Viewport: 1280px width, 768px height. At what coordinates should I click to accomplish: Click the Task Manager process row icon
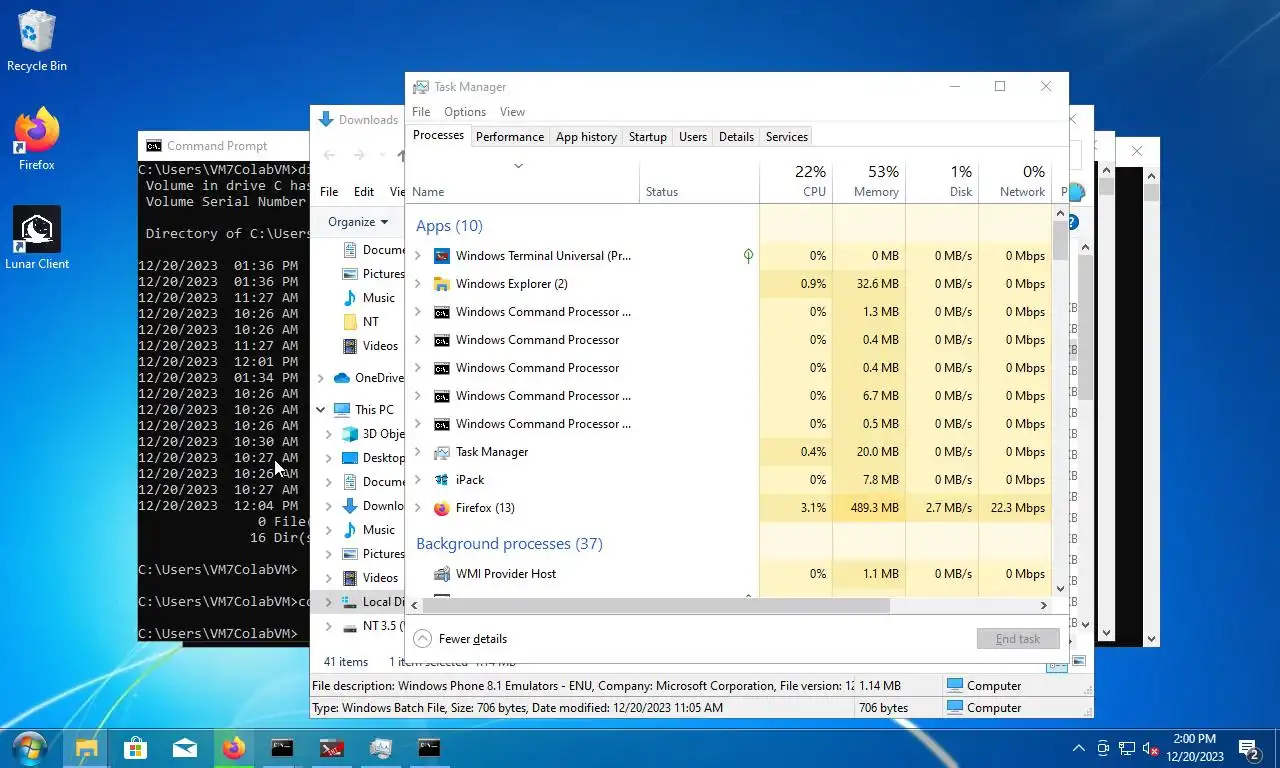point(442,452)
